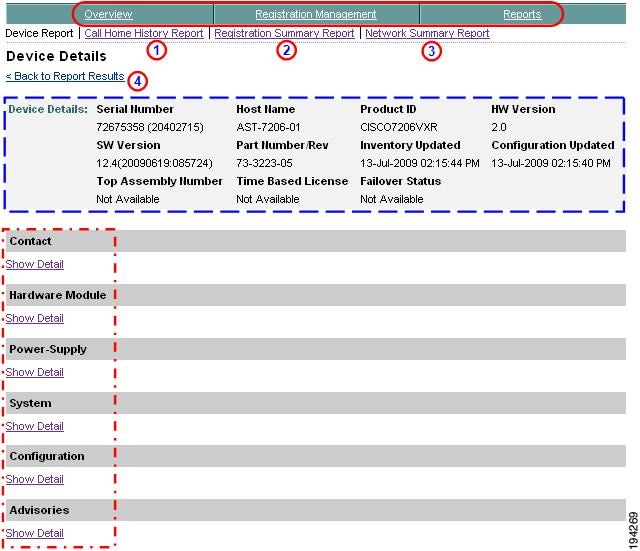Go to Registration Management tab

click(316, 14)
